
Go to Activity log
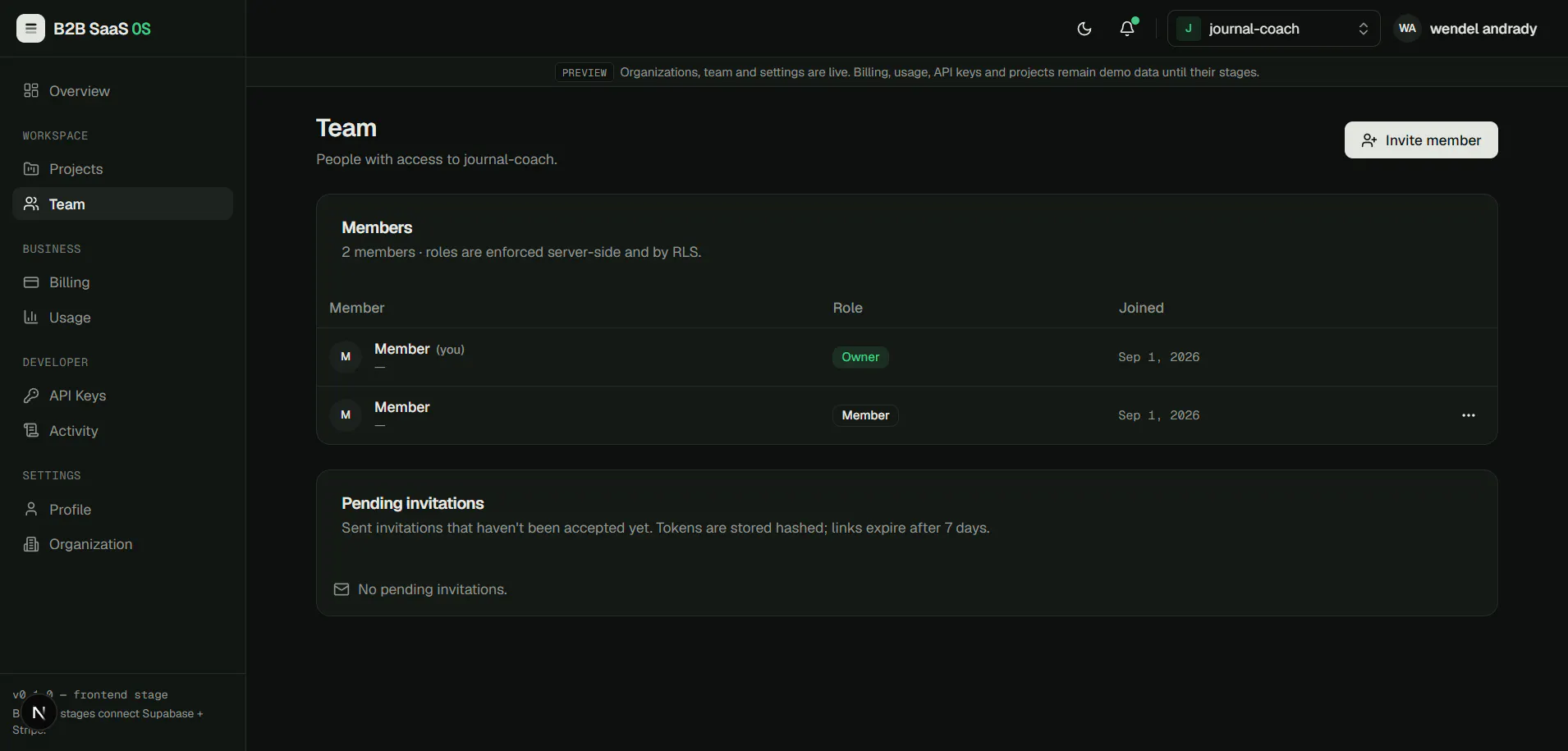tap(122, 431)
